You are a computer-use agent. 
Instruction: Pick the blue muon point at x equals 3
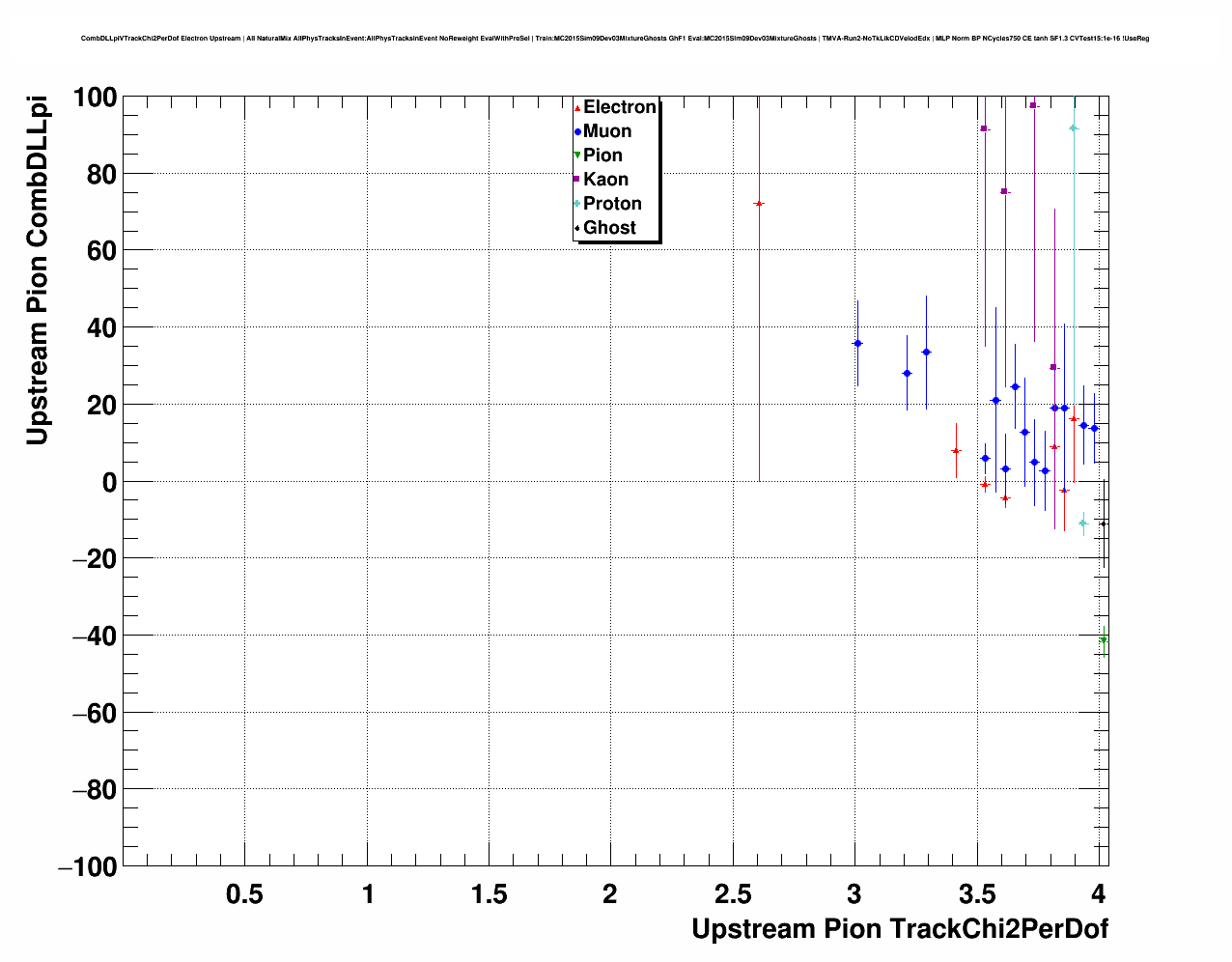point(857,344)
